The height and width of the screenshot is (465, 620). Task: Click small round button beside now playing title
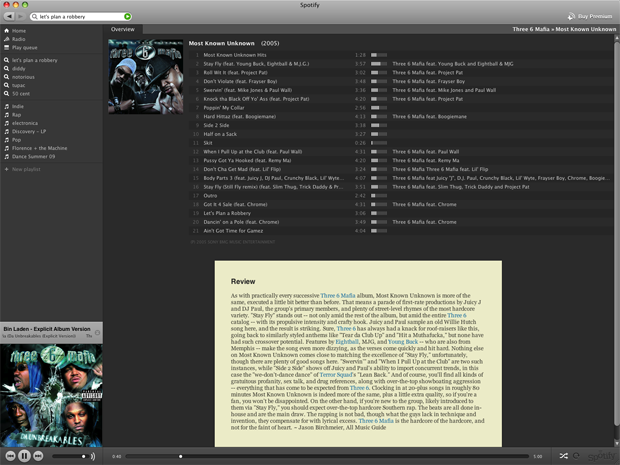(97, 333)
